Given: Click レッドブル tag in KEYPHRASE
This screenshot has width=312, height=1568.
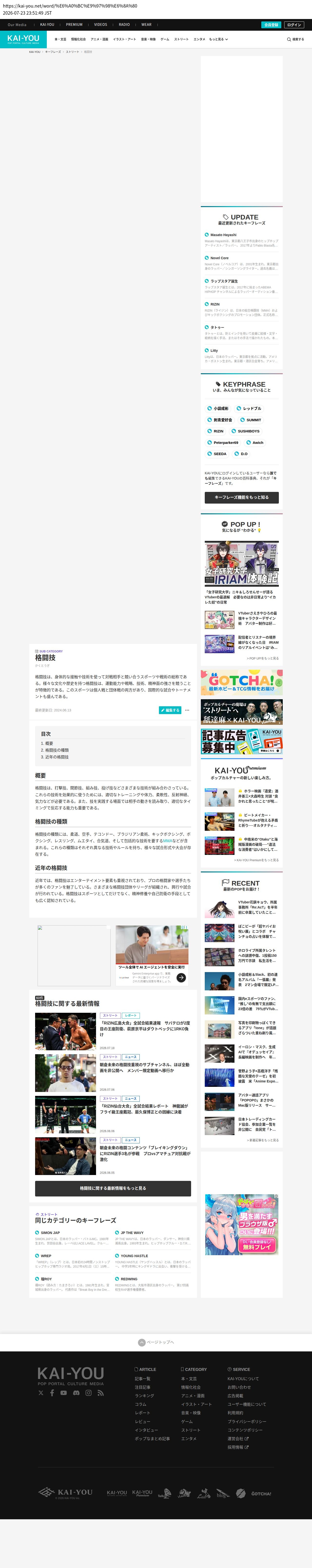Looking at the screenshot, I should 249,408.
